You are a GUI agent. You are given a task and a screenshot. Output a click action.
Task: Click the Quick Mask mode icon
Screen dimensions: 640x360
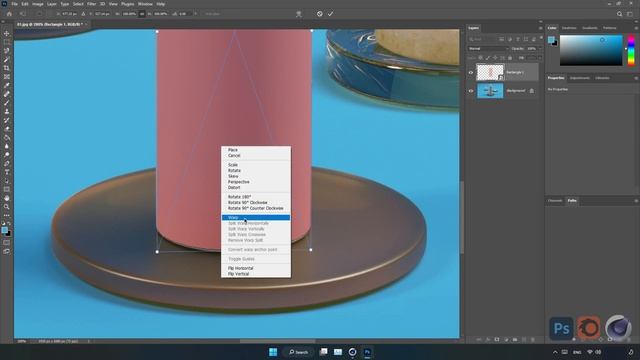pos(7,243)
